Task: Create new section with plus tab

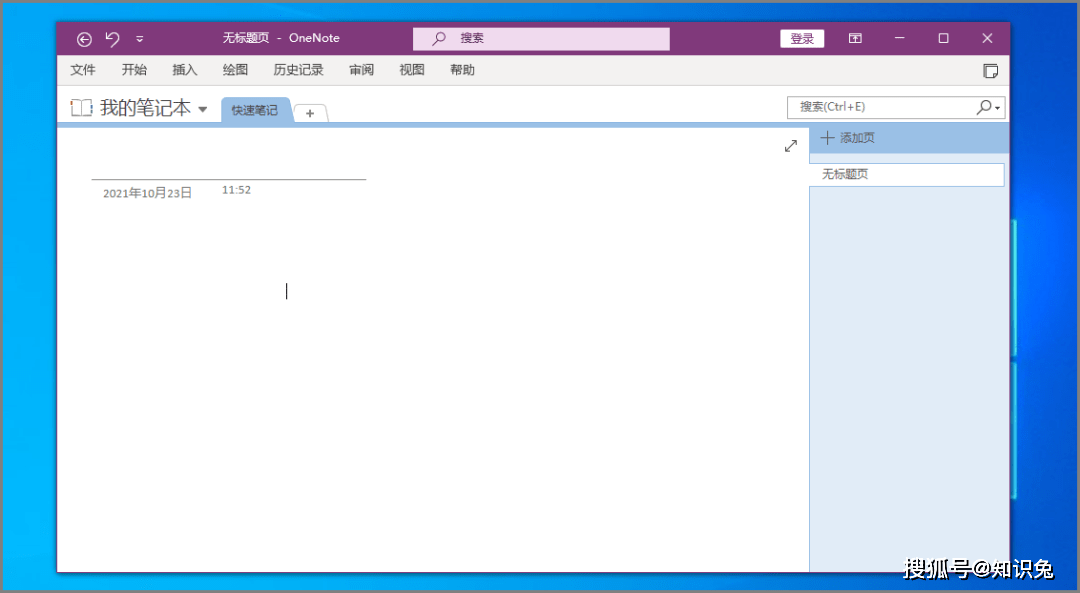Action: tap(310, 113)
